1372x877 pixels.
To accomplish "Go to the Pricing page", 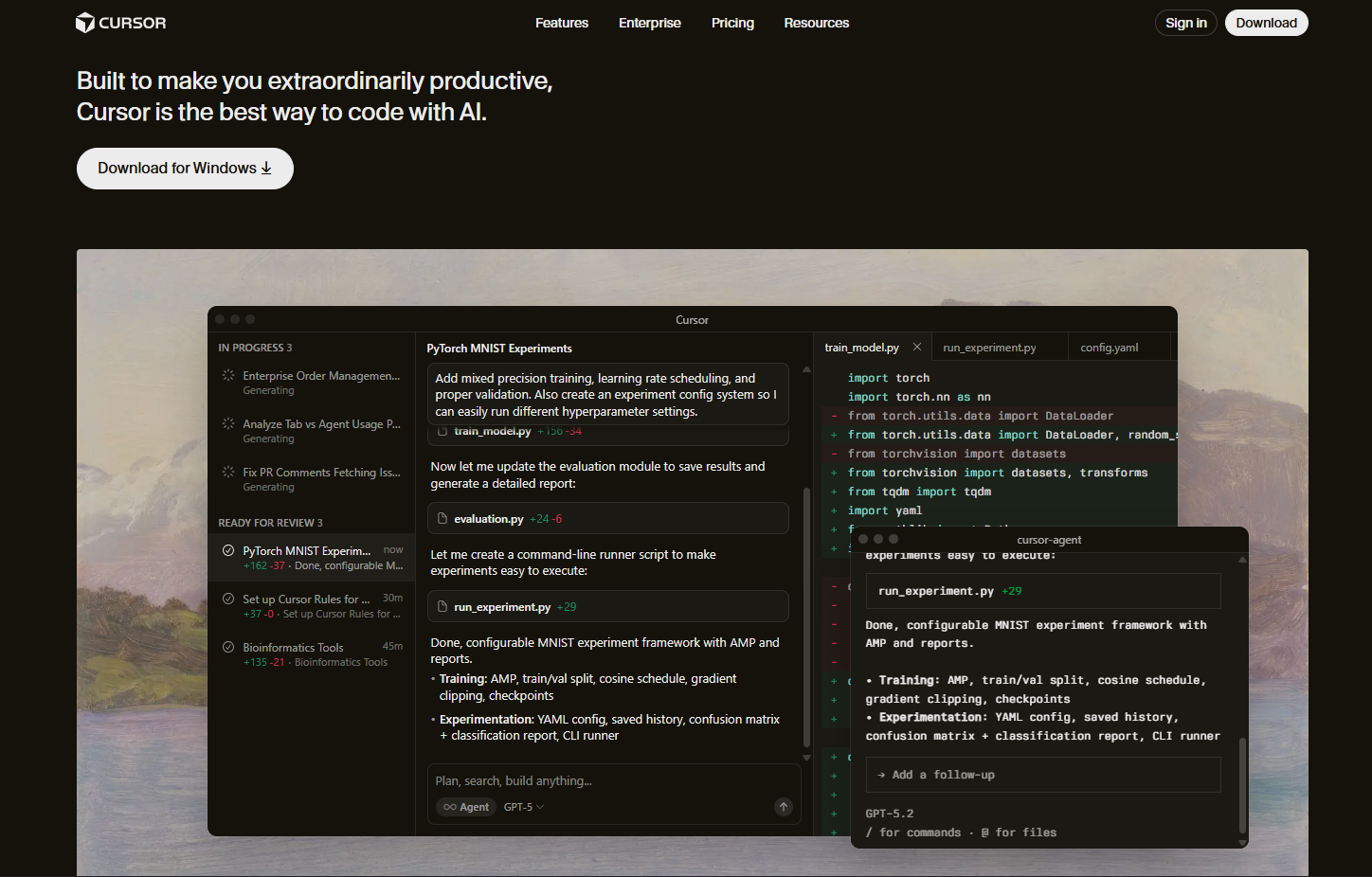I will tap(732, 23).
